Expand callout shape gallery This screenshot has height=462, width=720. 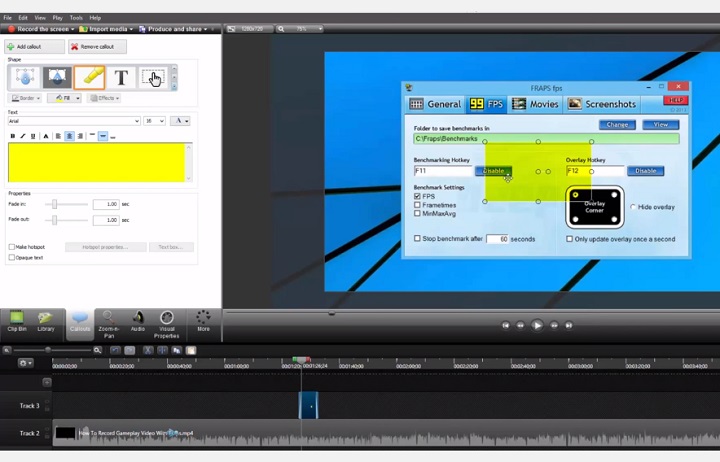174,87
